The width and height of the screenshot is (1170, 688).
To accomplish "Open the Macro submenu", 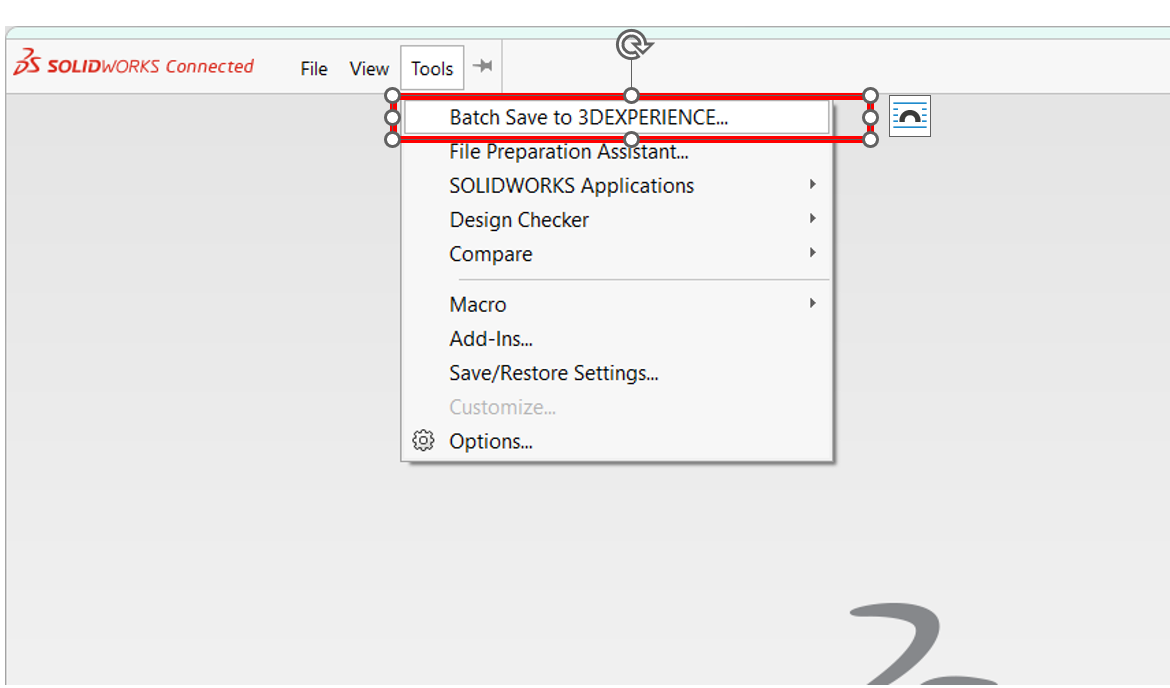I will [478, 305].
